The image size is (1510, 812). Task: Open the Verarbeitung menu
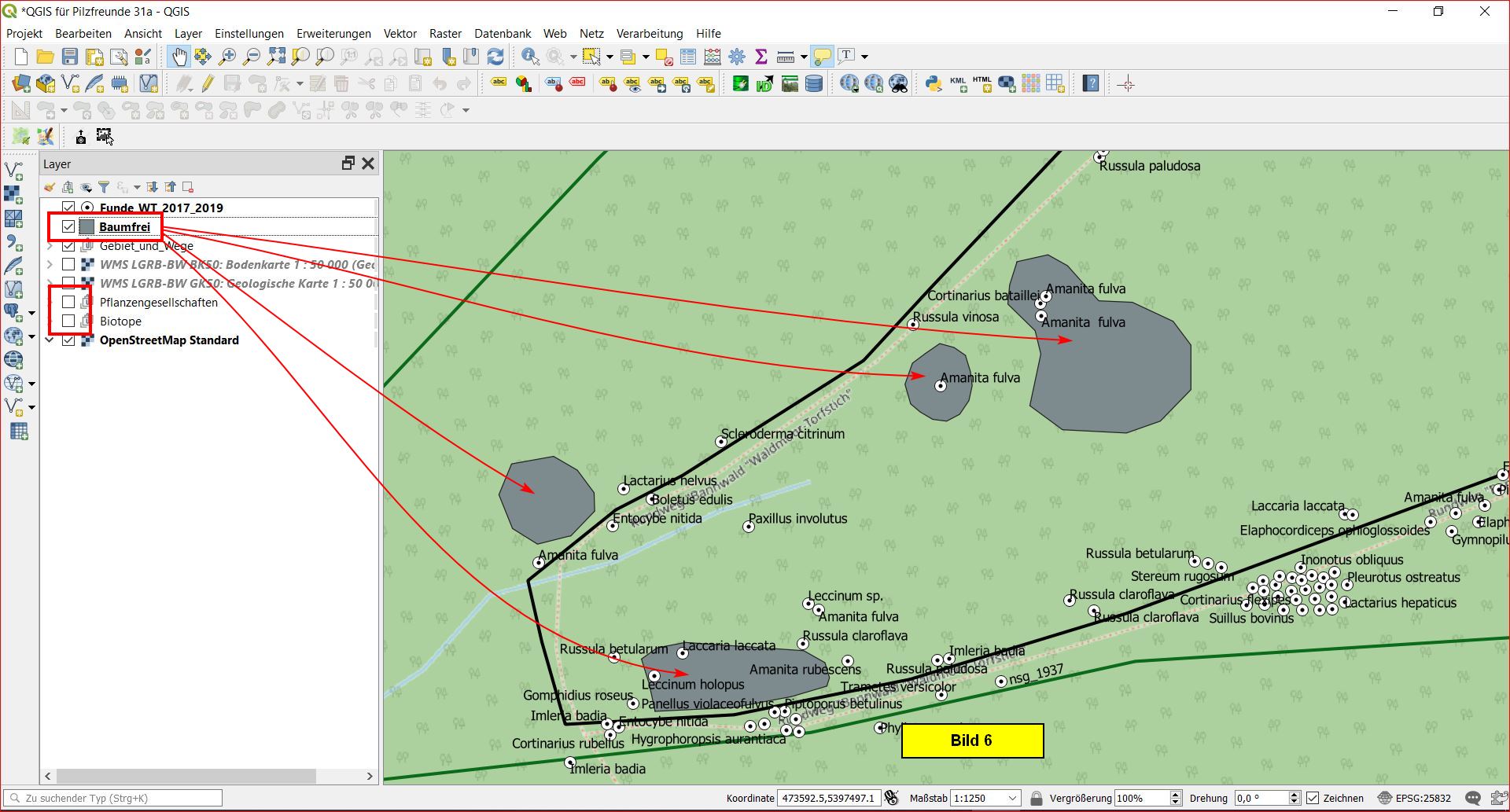649,34
